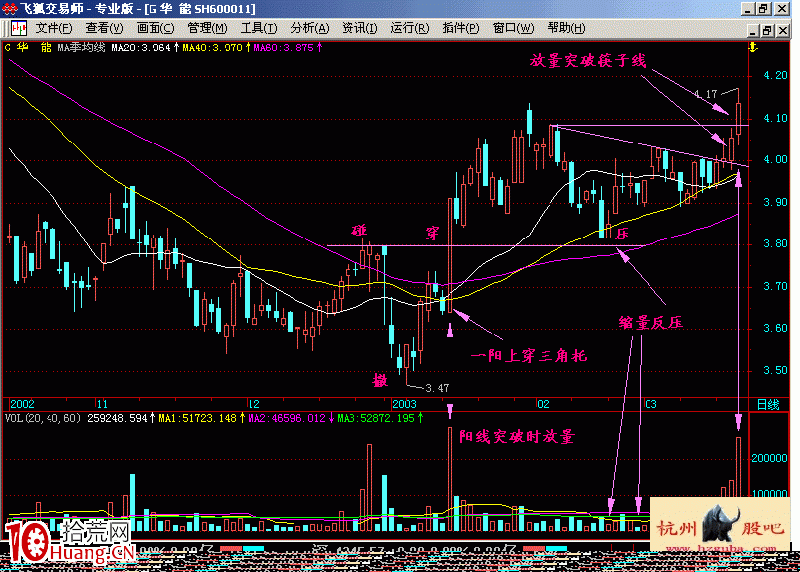Close the inner chart document window

pos(783,31)
